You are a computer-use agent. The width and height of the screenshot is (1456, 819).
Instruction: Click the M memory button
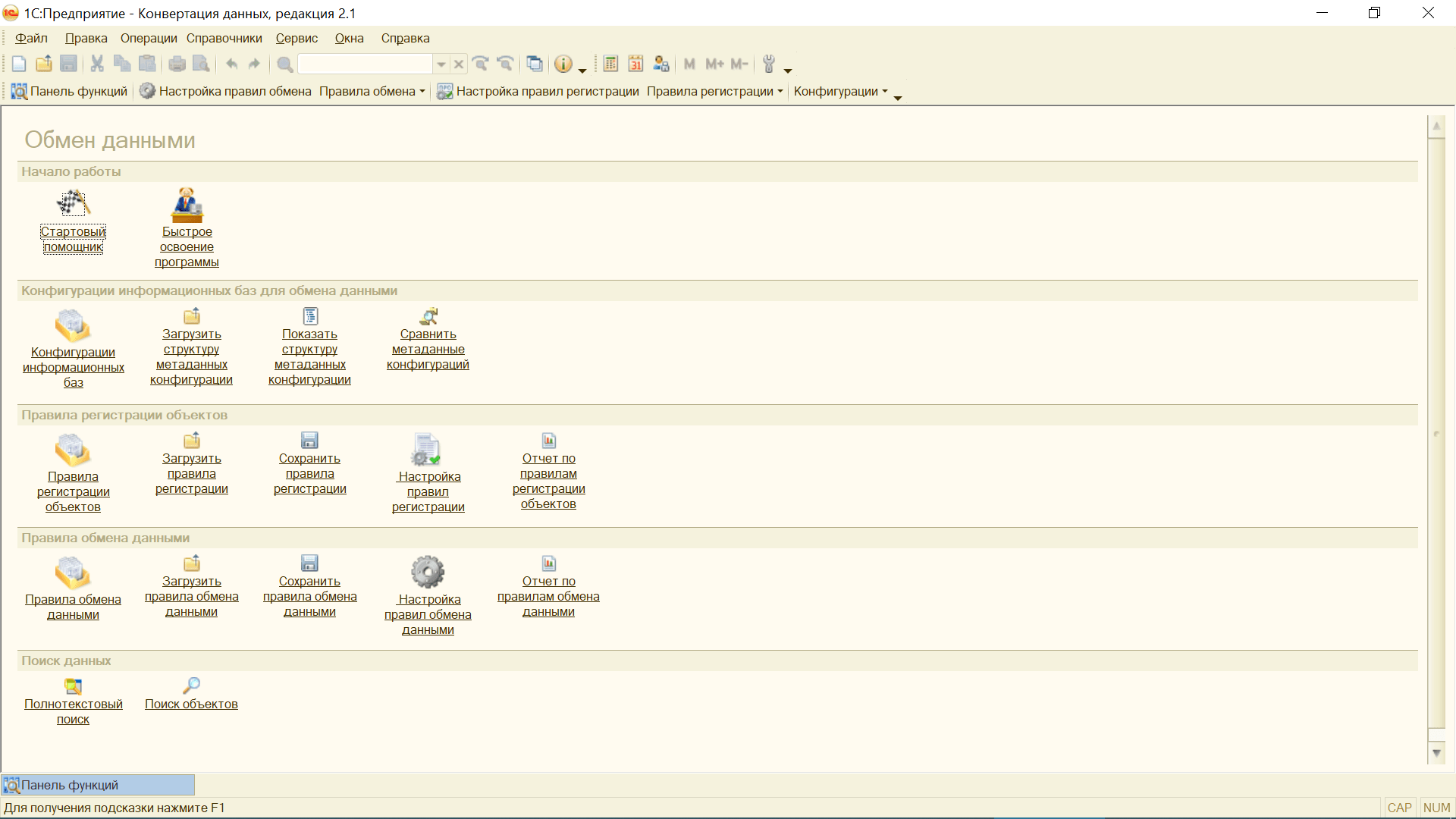point(689,64)
